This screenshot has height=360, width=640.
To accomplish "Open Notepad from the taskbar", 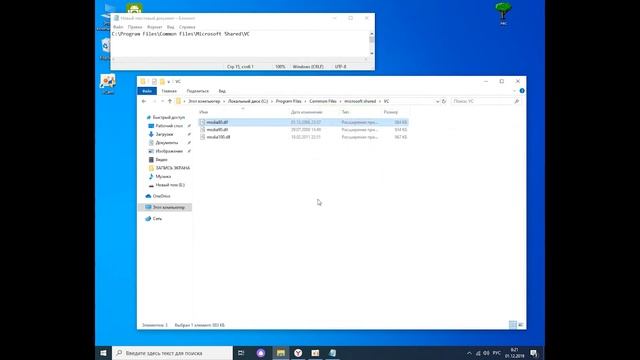I will (333, 353).
